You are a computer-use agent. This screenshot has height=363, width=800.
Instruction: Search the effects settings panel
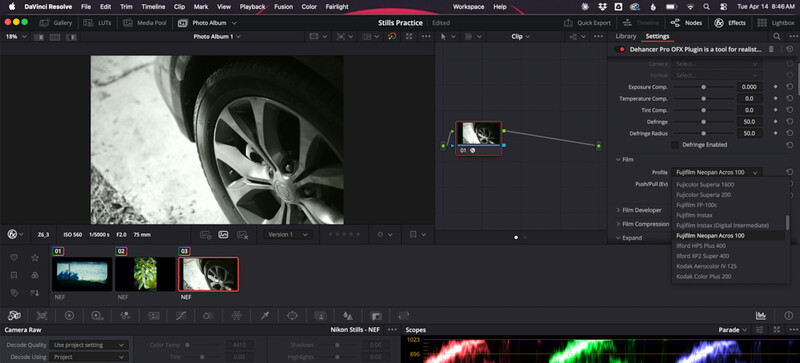pyautogui.click(x=777, y=36)
